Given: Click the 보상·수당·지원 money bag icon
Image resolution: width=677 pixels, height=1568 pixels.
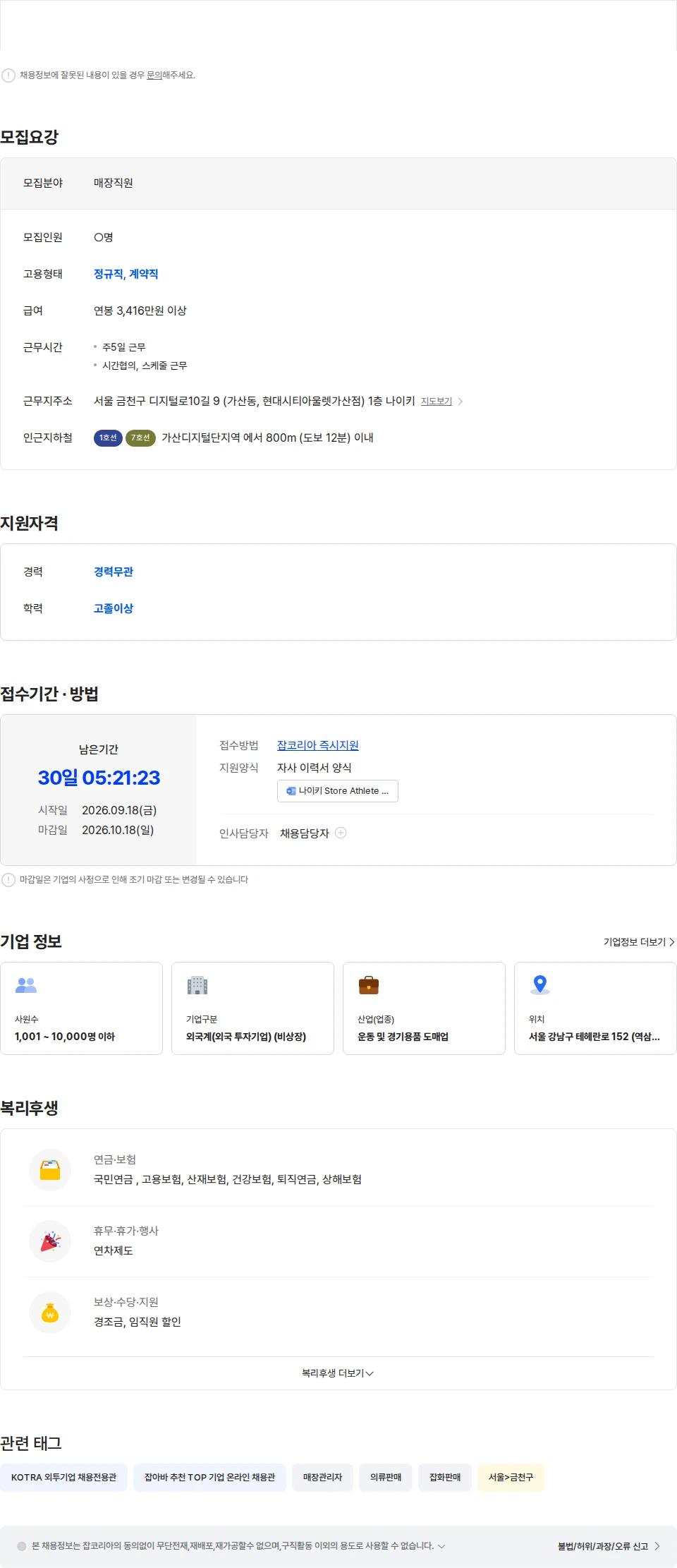Looking at the screenshot, I should pos(50,1313).
